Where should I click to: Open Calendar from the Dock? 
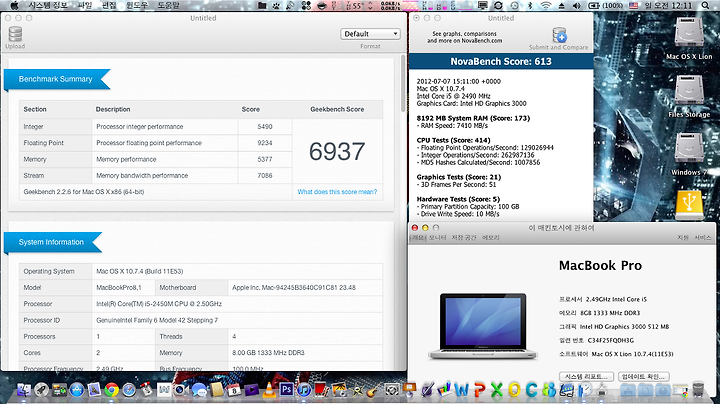point(234,390)
